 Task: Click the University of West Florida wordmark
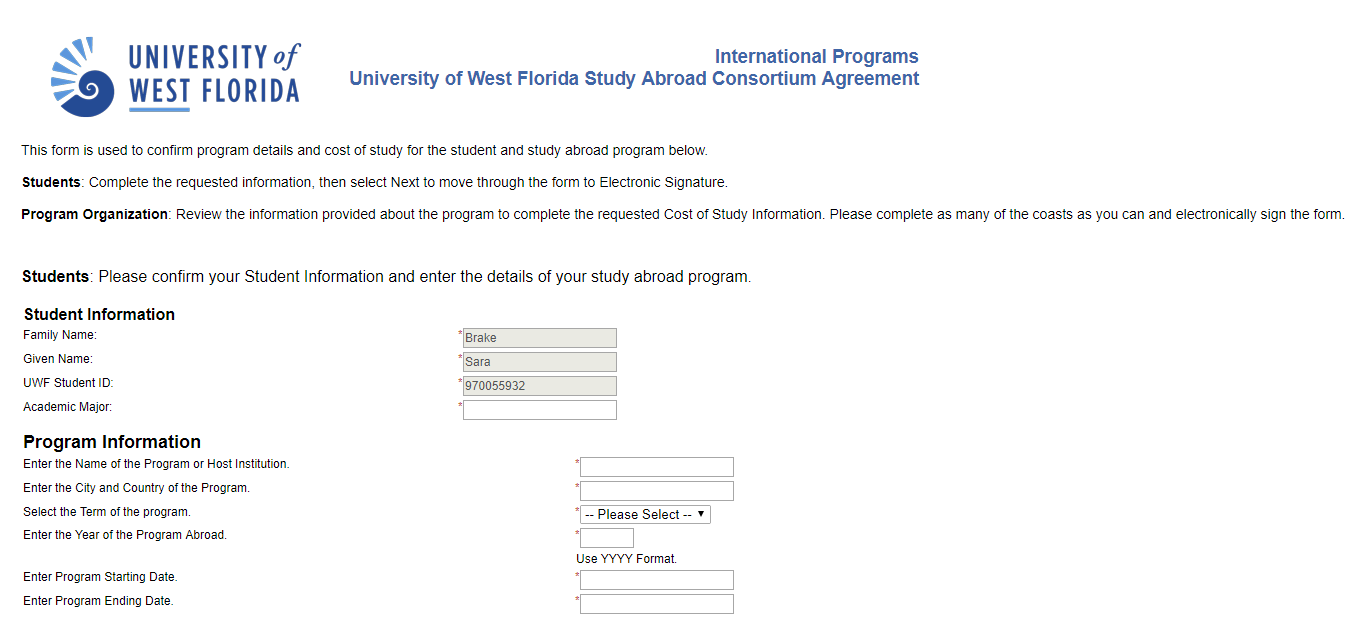click(x=214, y=76)
